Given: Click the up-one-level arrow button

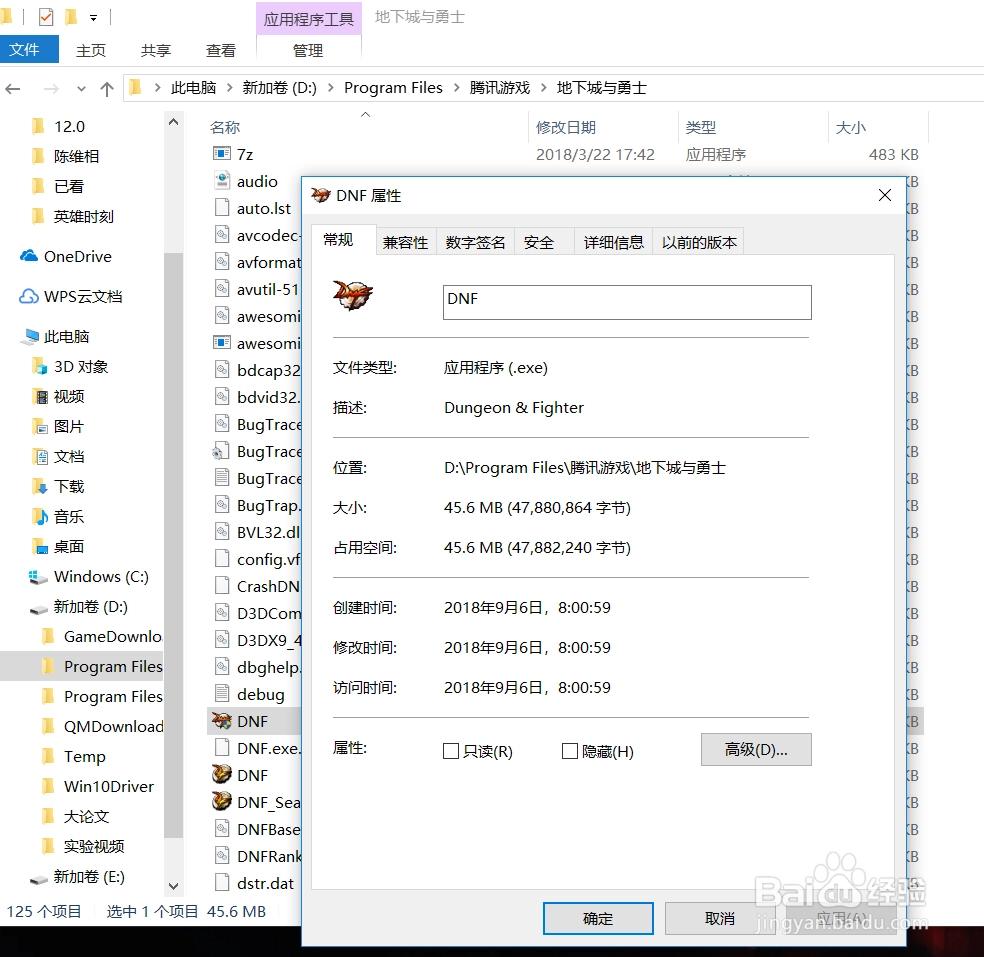Looking at the screenshot, I should click(107, 89).
